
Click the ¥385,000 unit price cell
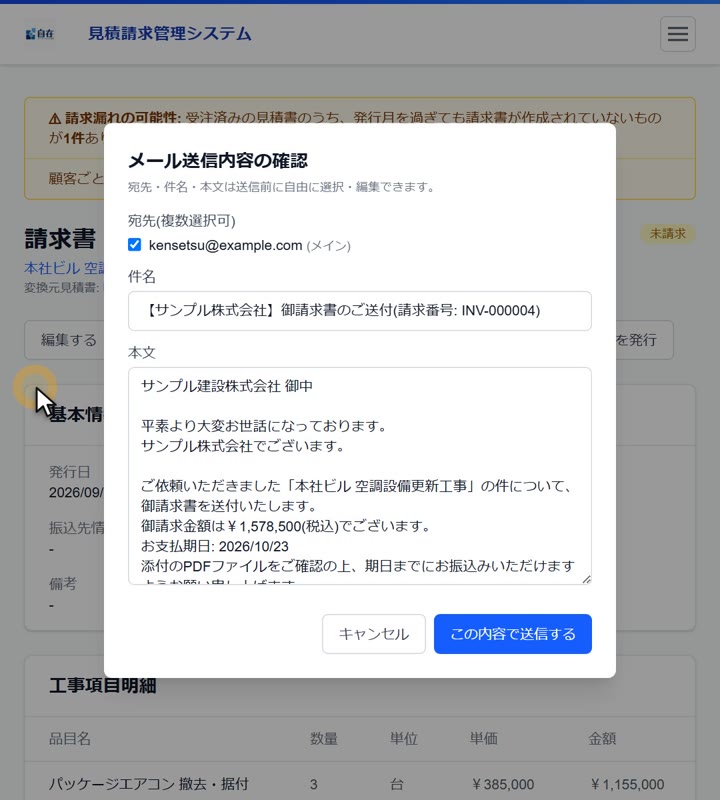tap(503, 784)
